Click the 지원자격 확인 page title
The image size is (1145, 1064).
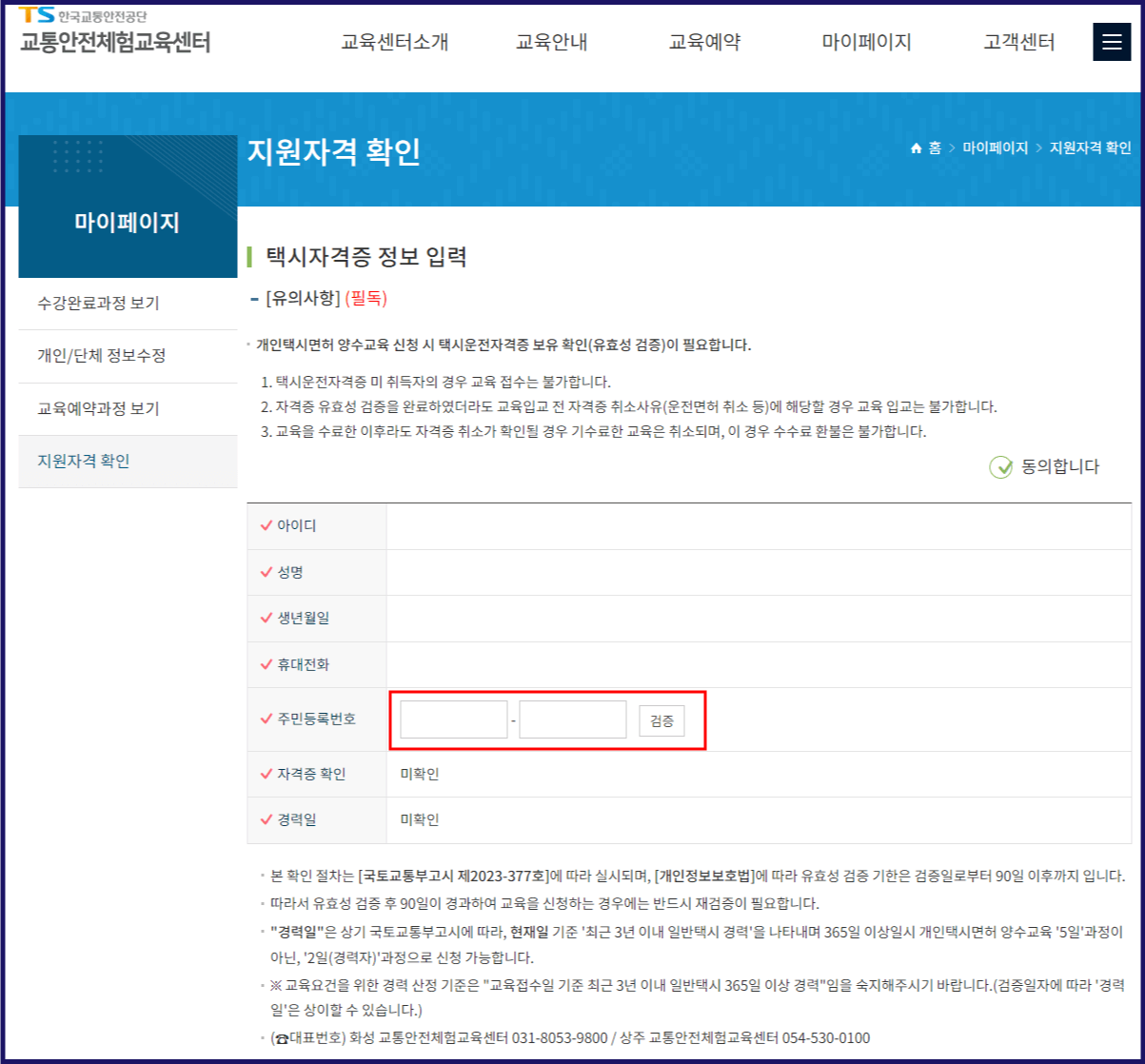(x=333, y=151)
